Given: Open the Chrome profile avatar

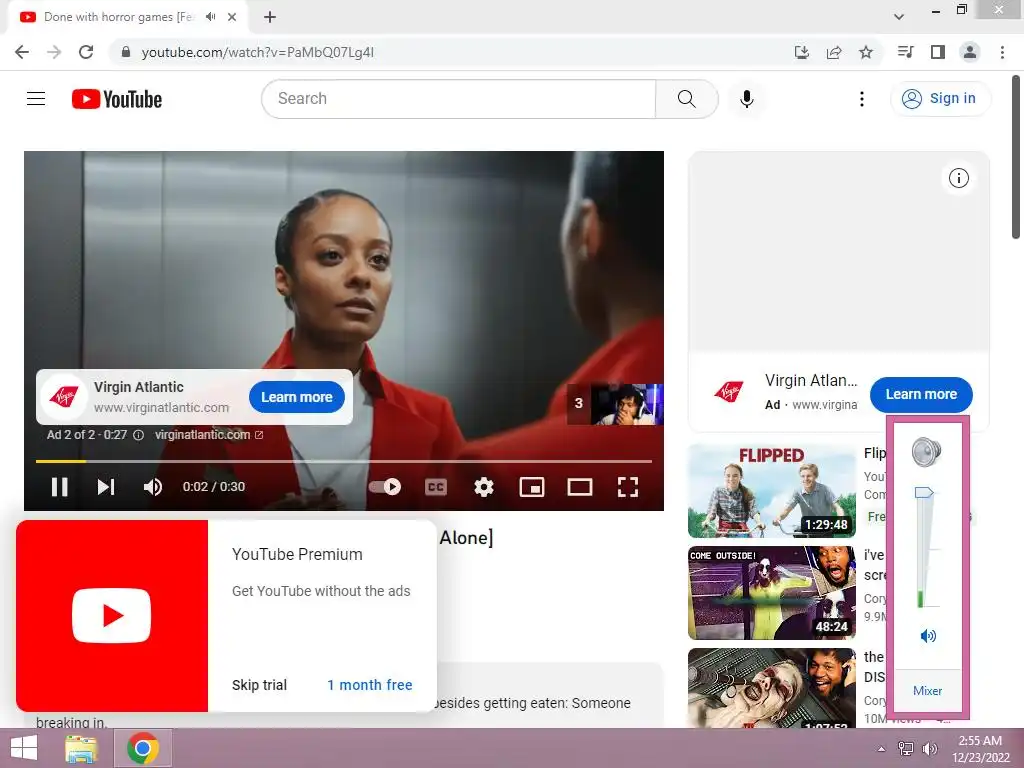Looking at the screenshot, I should pyautogui.click(x=970, y=52).
